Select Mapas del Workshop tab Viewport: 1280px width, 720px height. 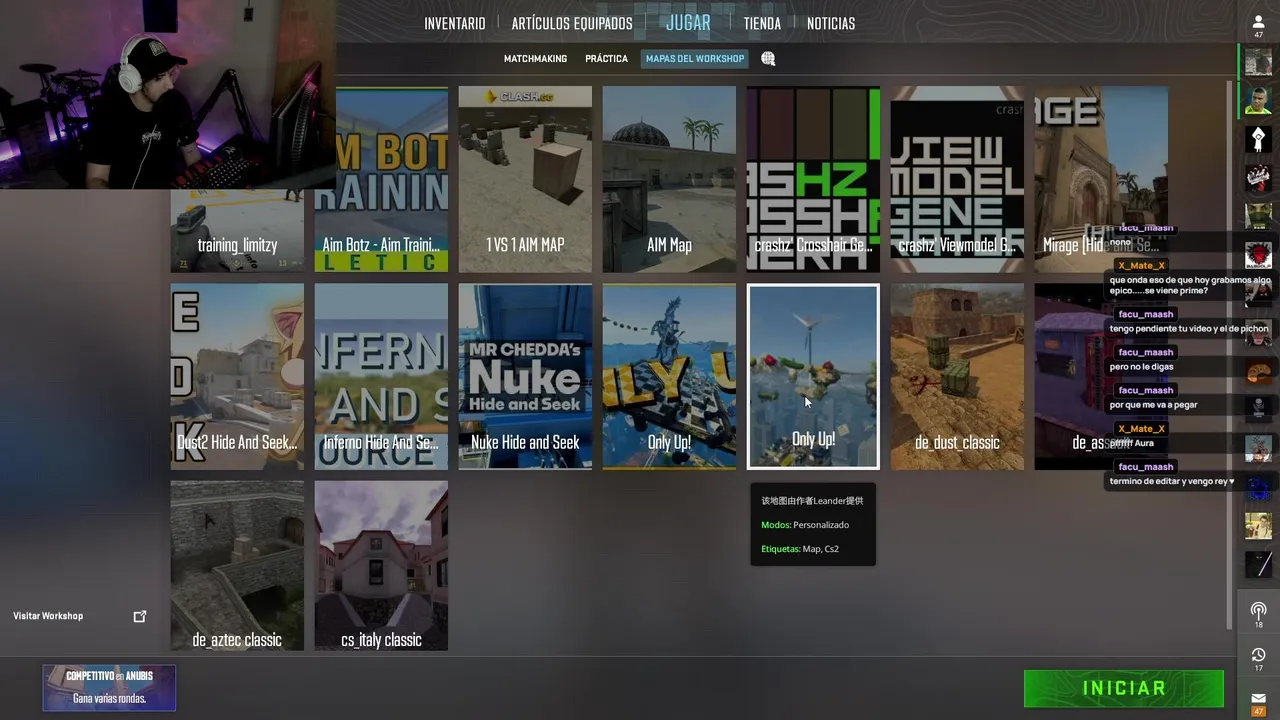(695, 59)
